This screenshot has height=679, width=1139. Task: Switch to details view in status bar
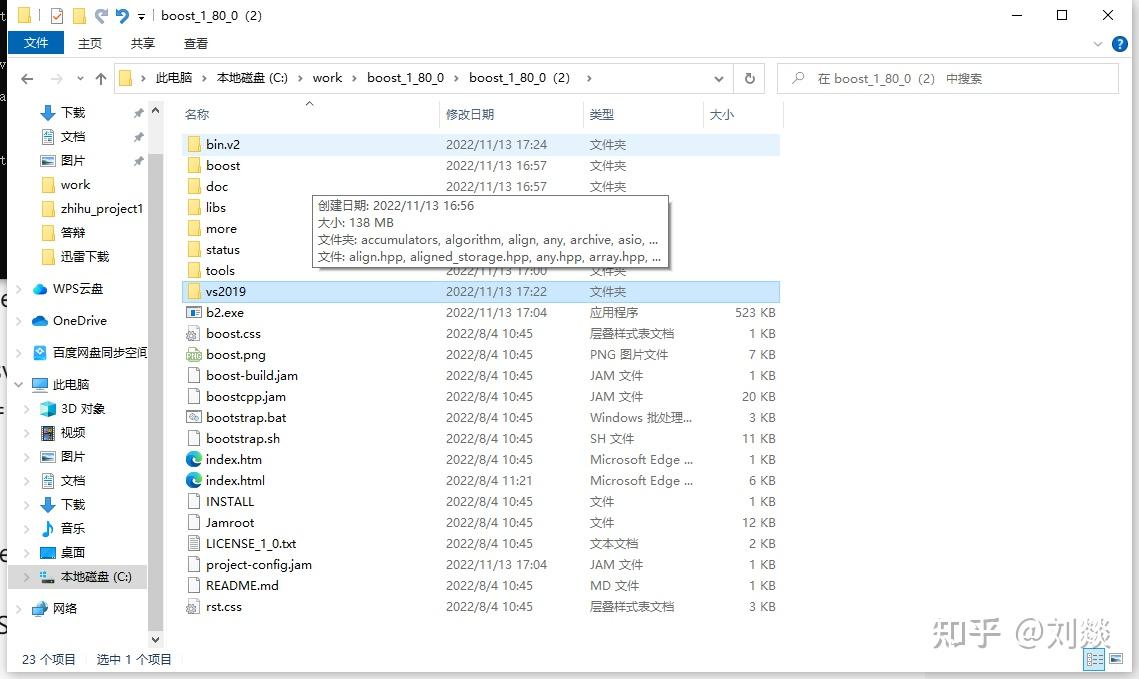point(1094,659)
